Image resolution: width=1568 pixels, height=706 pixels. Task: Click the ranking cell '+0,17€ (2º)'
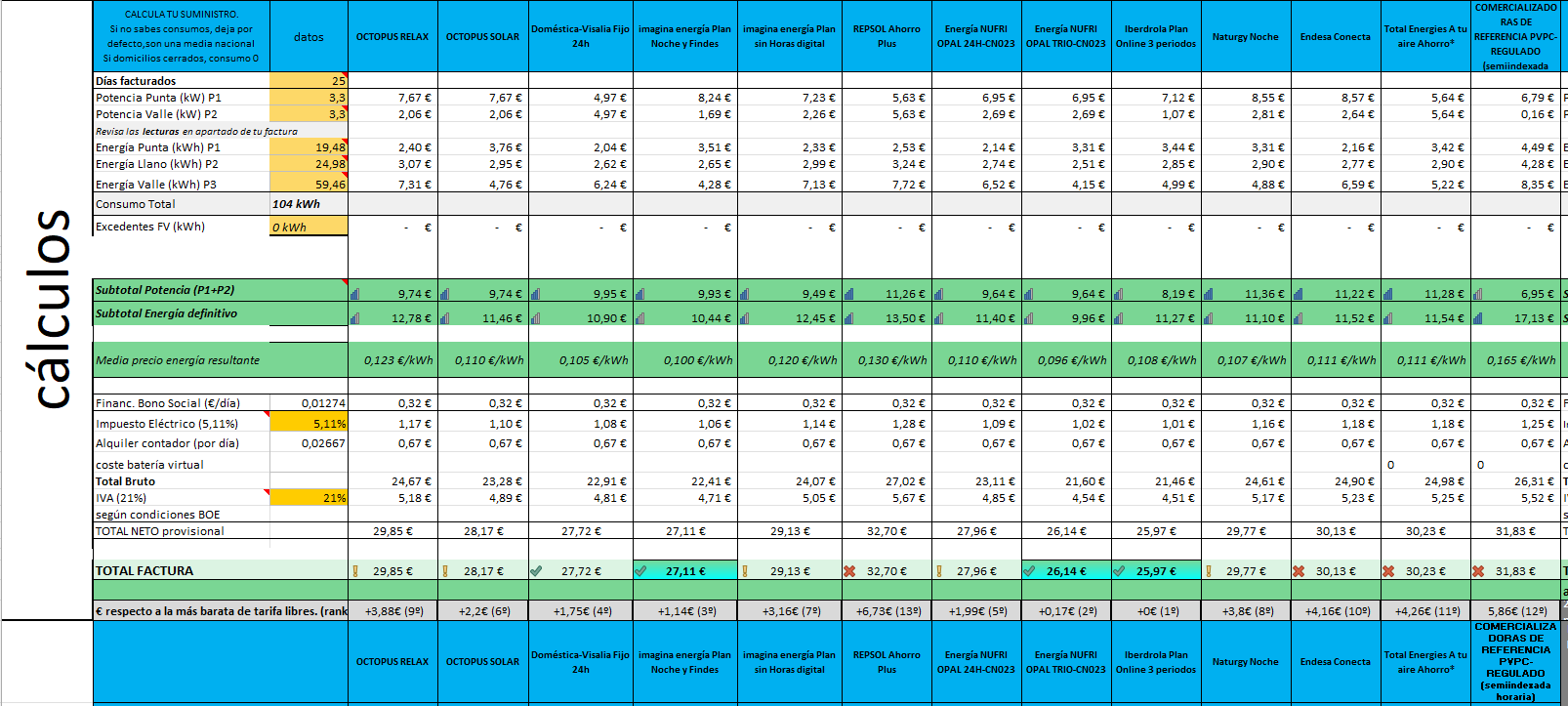[x=1066, y=611]
